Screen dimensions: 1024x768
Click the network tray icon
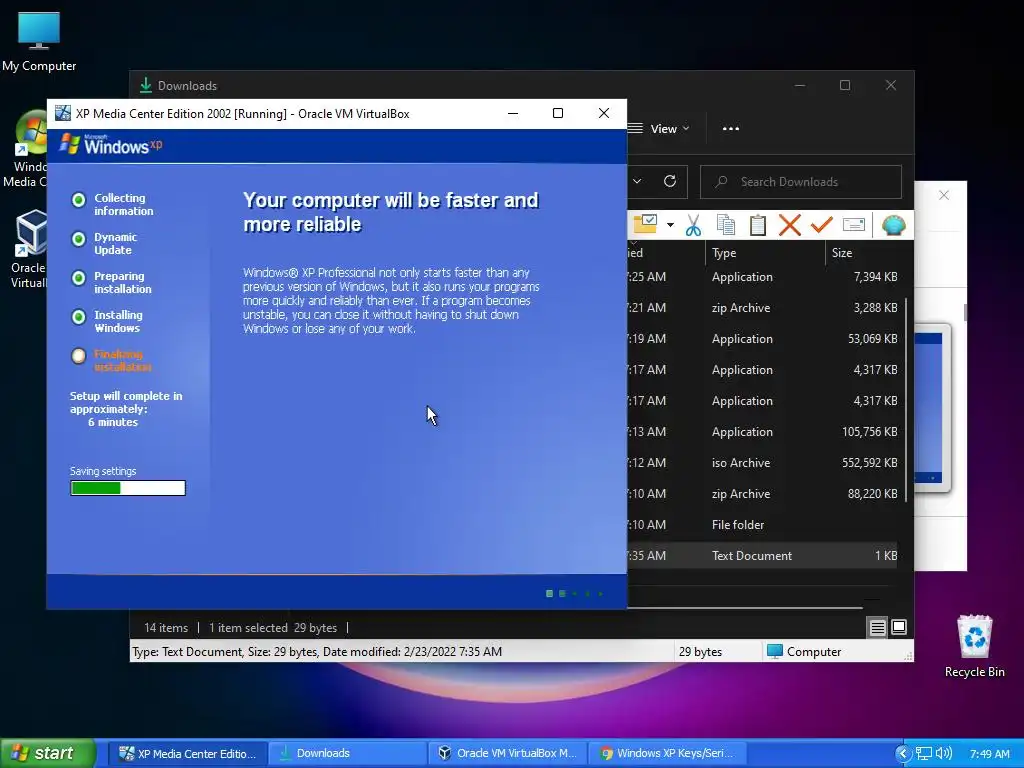(923, 754)
